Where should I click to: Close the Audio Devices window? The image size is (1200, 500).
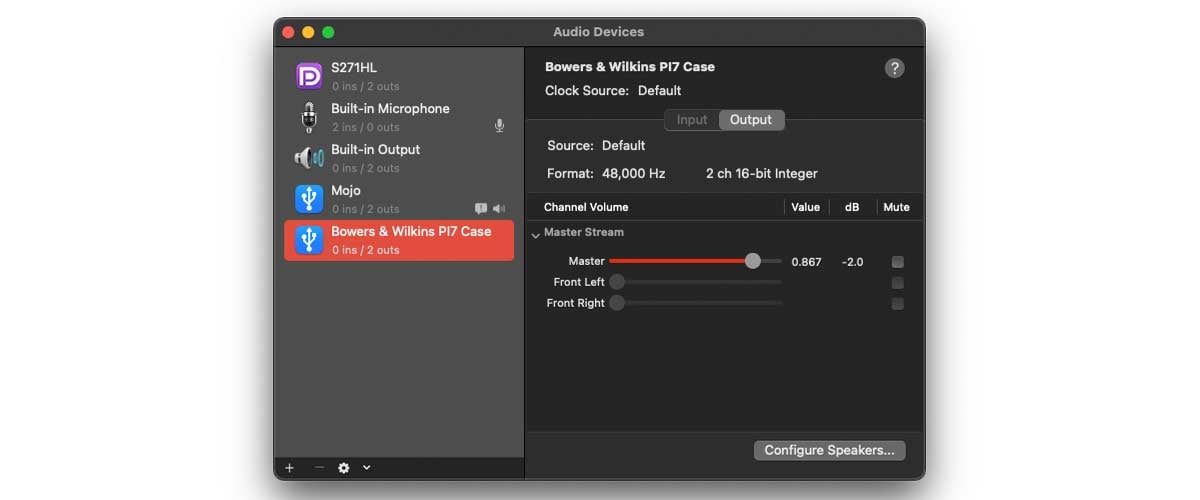[288, 32]
